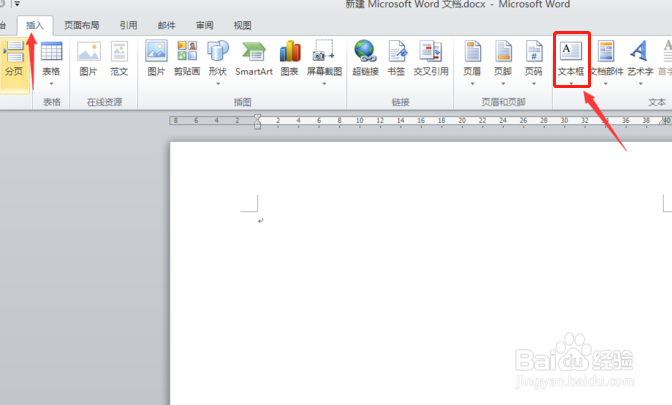Open the 表格 table insert icon

[51, 51]
